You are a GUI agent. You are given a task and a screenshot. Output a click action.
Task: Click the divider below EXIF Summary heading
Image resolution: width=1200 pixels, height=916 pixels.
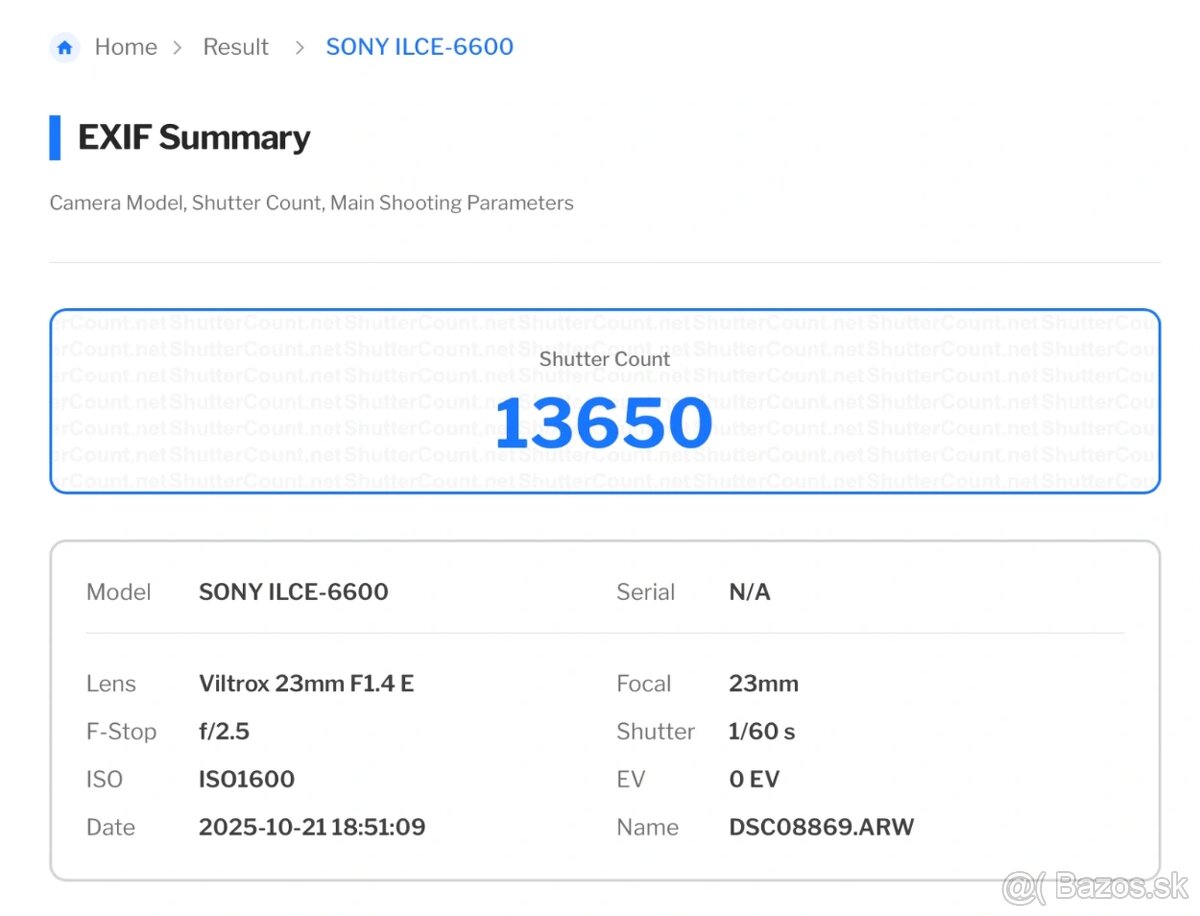pos(603,260)
